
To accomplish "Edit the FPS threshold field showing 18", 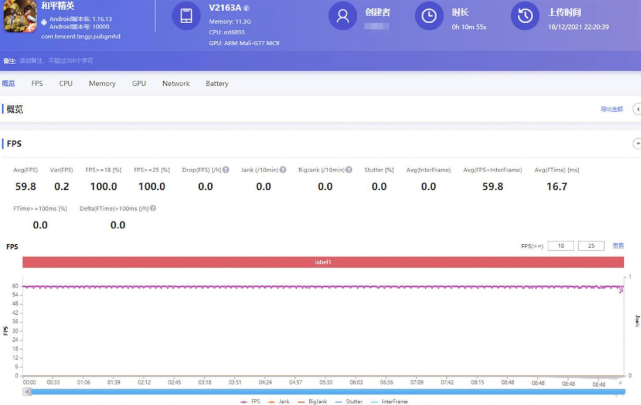I will (561, 245).
